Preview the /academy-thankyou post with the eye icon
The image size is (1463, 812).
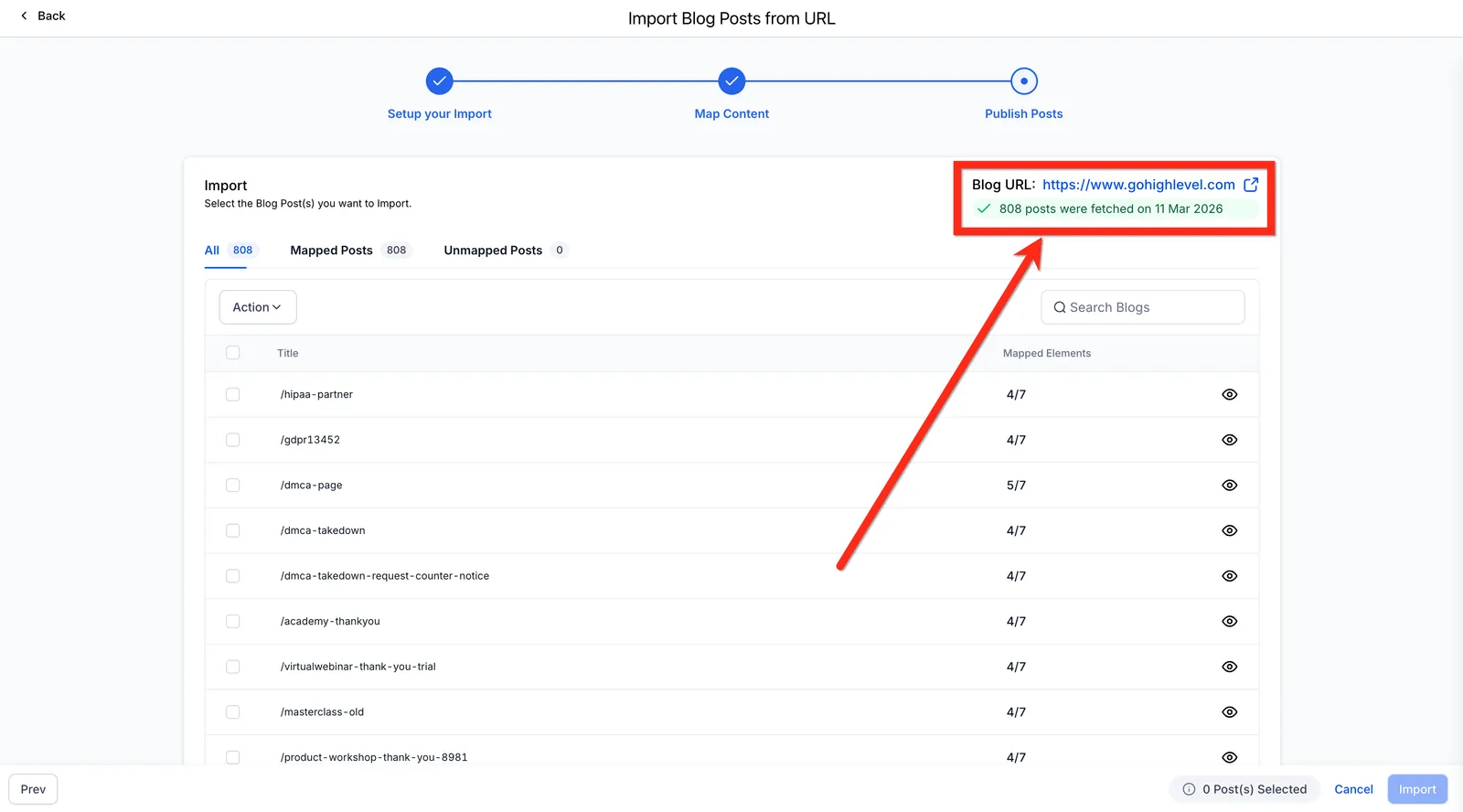point(1230,621)
